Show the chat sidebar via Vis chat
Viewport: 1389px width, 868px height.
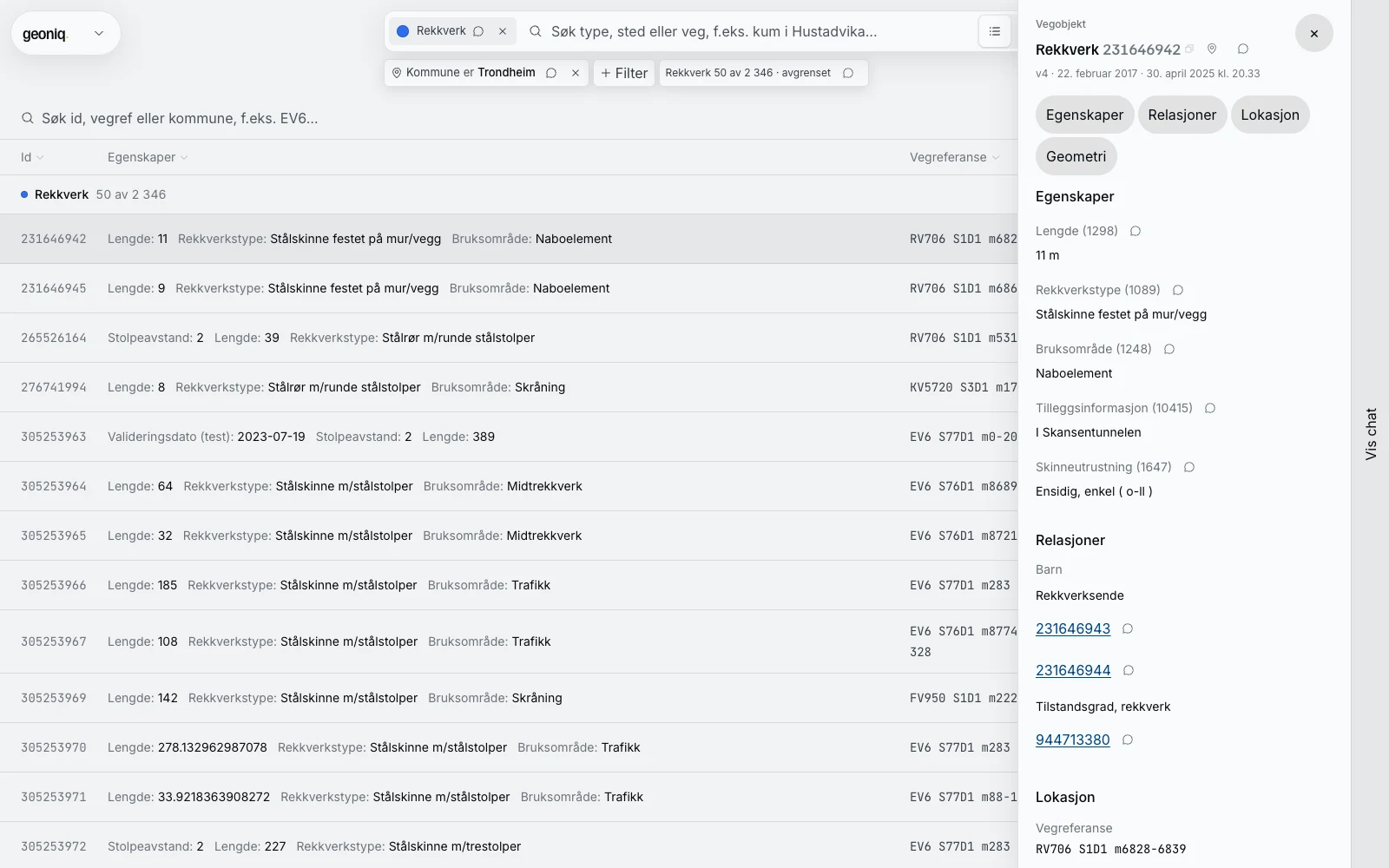[1371, 434]
